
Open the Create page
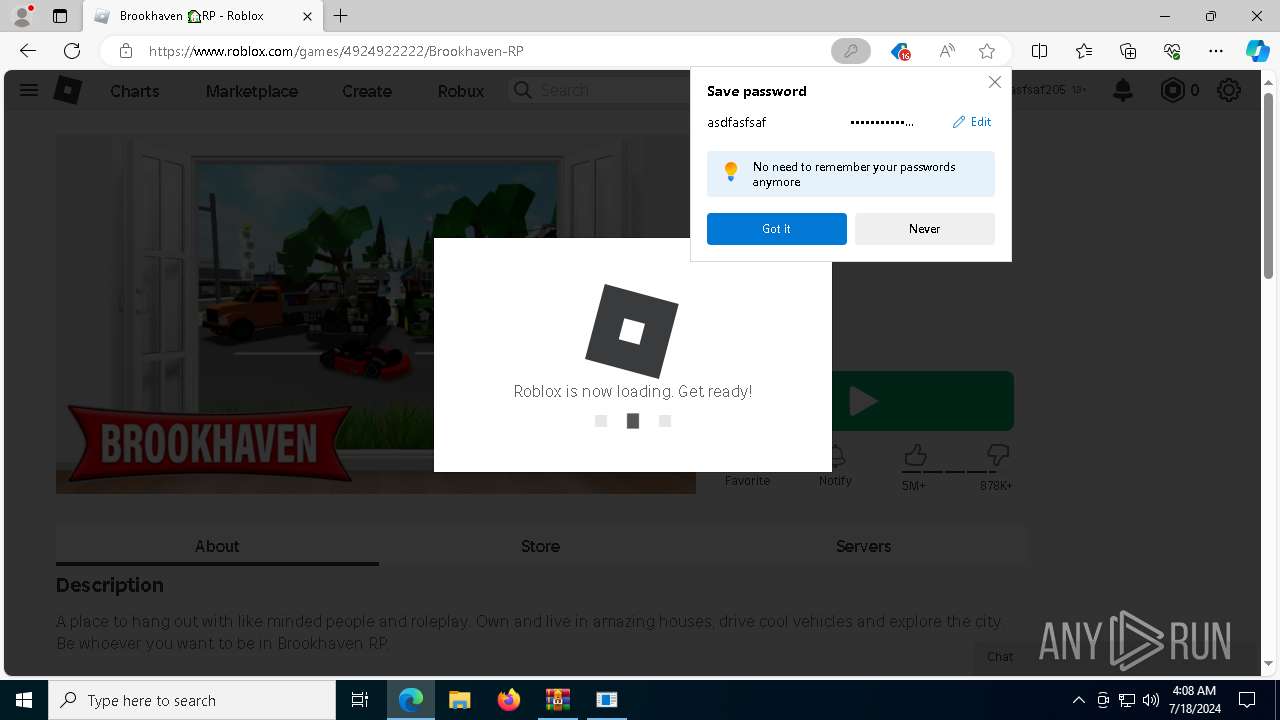click(367, 91)
